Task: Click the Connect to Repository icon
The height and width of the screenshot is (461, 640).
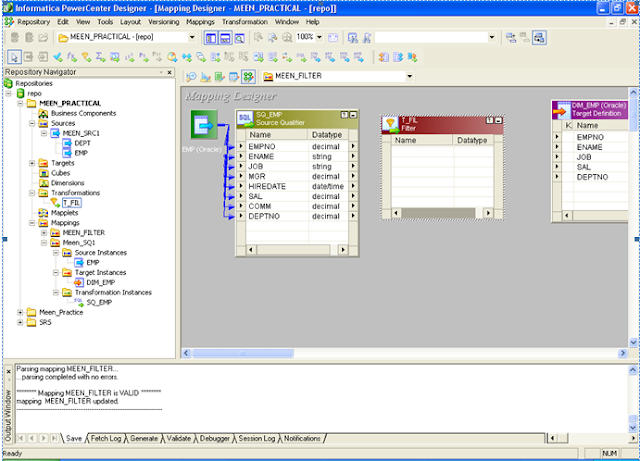Action: [15, 38]
